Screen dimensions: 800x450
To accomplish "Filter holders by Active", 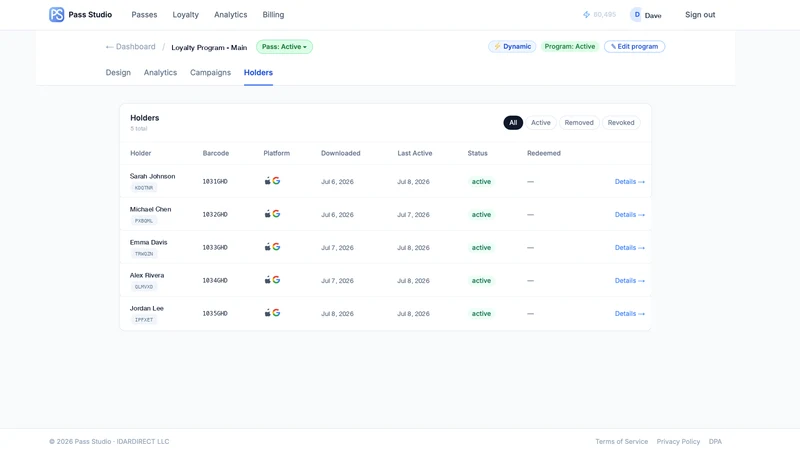I will pyautogui.click(x=540, y=122).
